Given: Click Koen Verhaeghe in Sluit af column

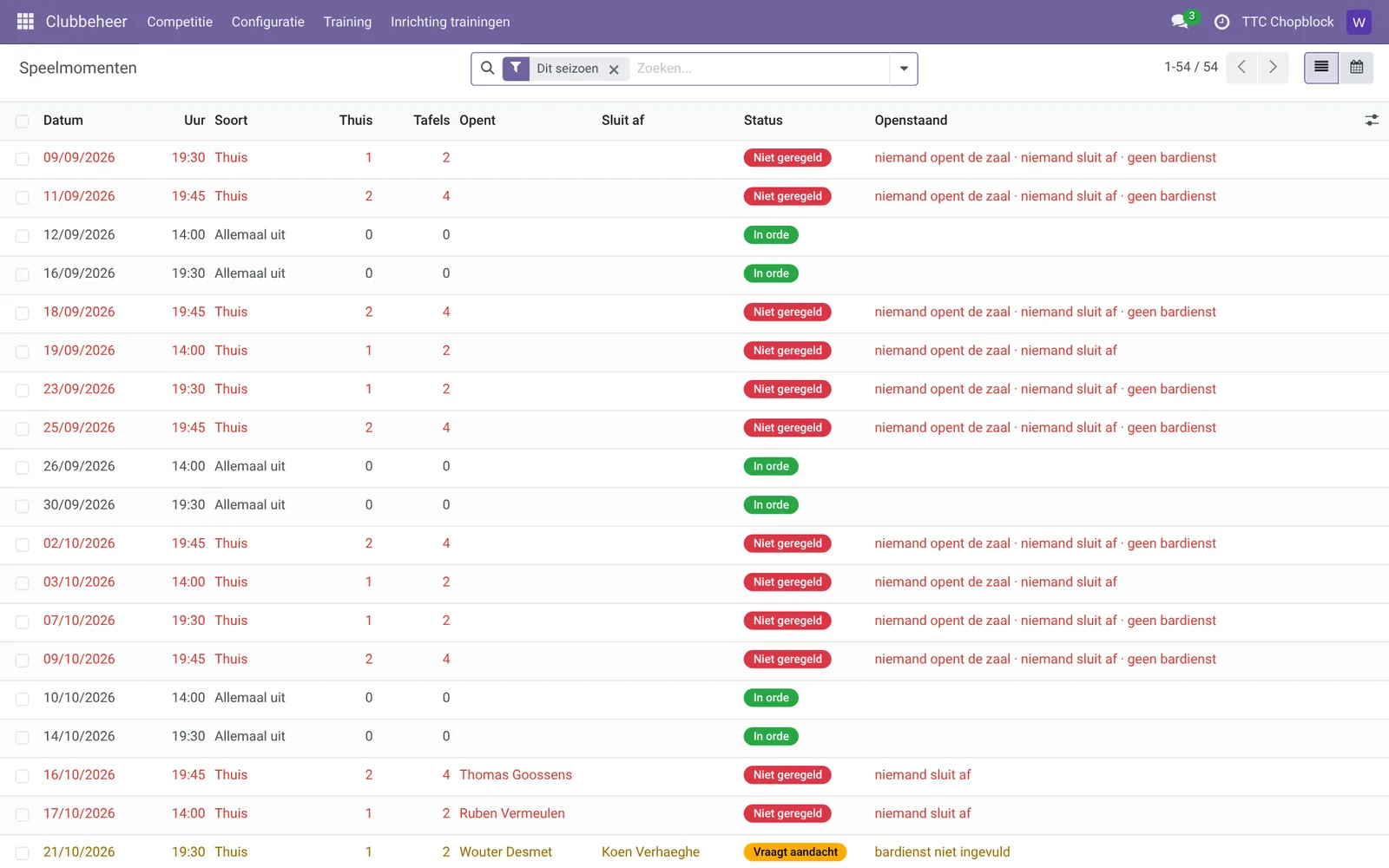Looking at the screenshot, I should [x=650, y=852].
